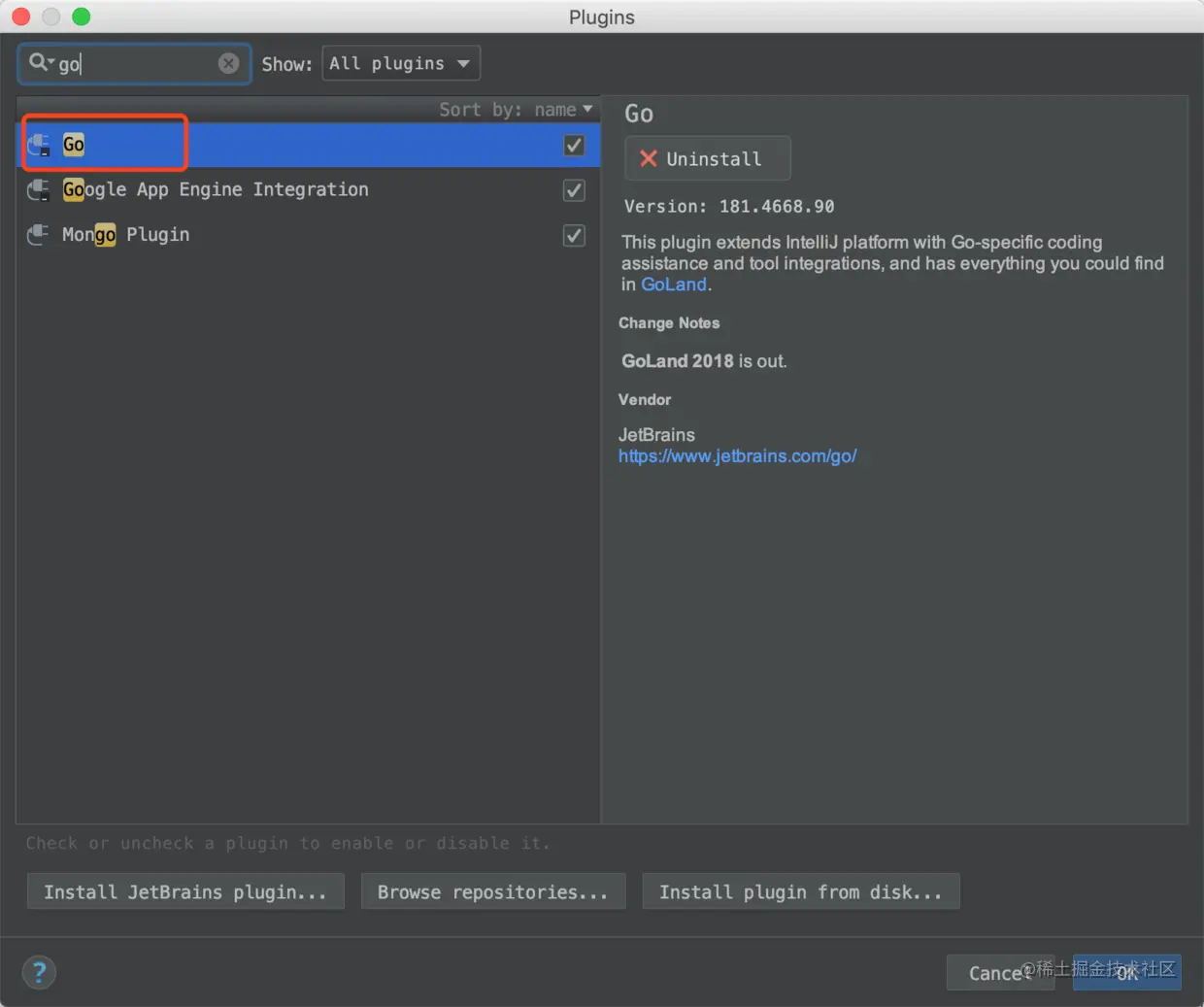Image resolution: width=1204 pixels, height=1007 pixels.
Task: Uncheck the Mongo Plugin checkbox
Action: 574,235
